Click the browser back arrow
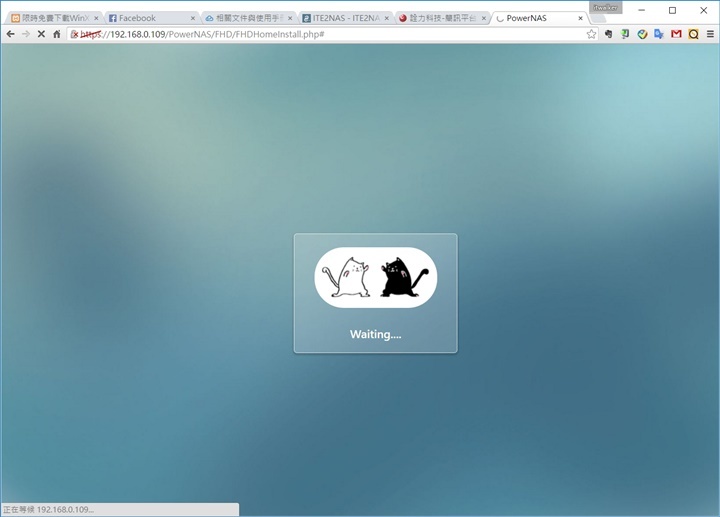Viewport: 720px width, 517px height. [10, 34]
